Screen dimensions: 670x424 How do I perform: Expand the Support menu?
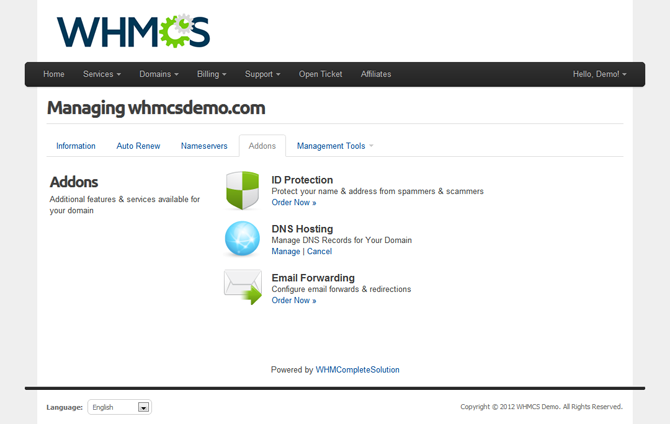pyautogui.click(x=262, y=74)
